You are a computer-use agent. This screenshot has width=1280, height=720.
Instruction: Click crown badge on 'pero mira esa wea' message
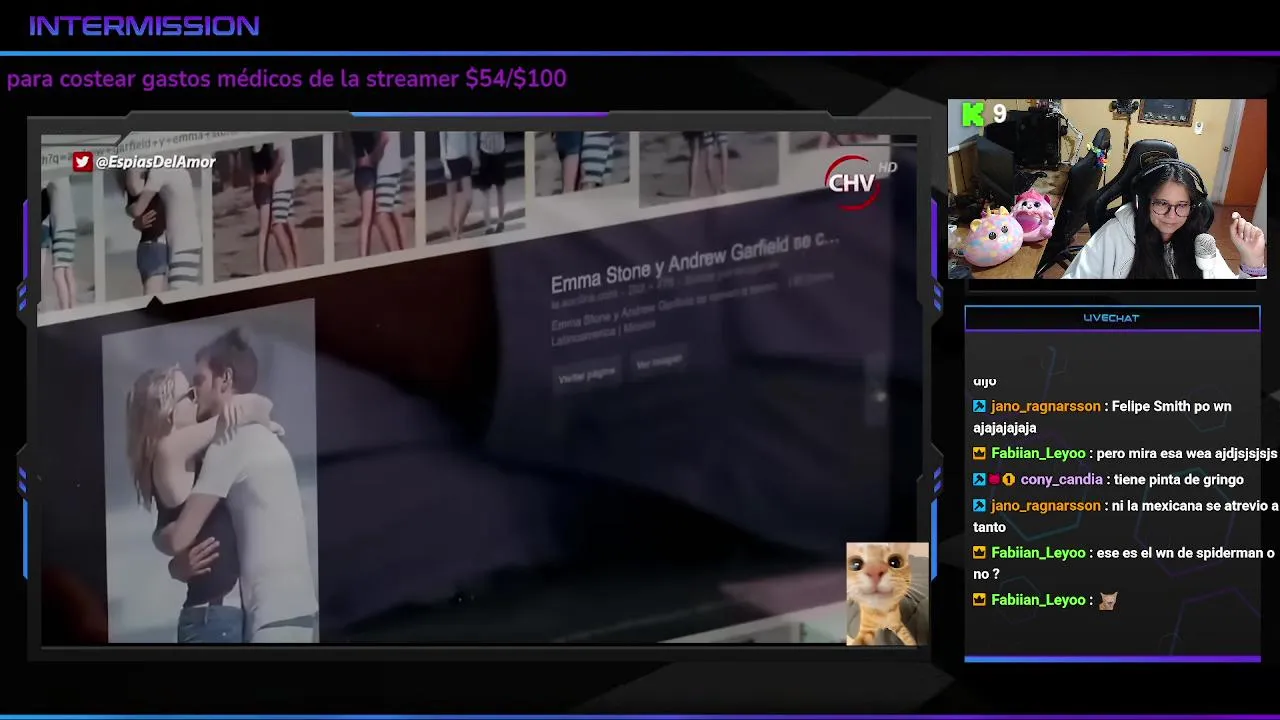click(x=979, y=453)
